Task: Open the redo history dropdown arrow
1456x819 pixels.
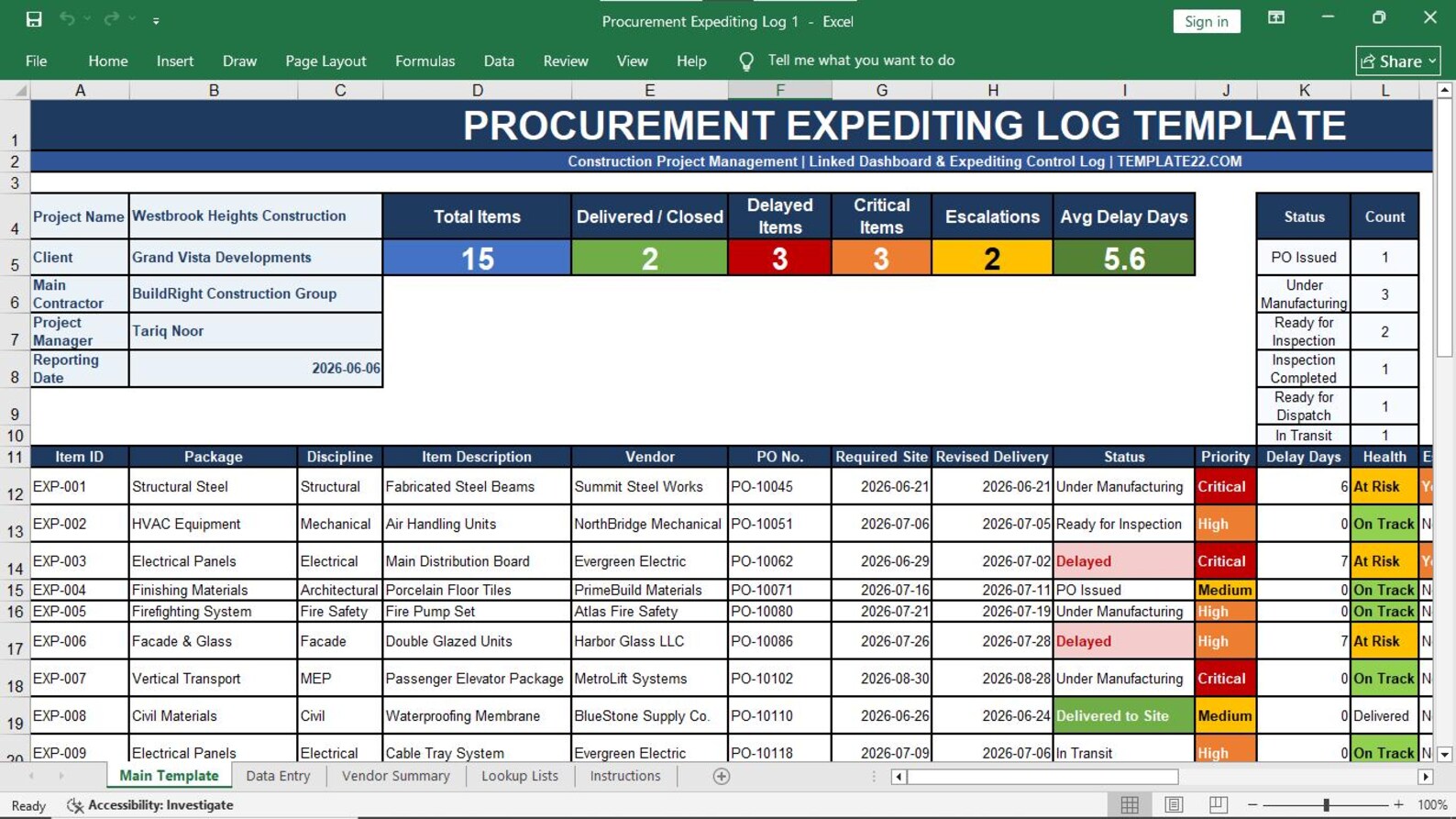Action: coord(132,19)
